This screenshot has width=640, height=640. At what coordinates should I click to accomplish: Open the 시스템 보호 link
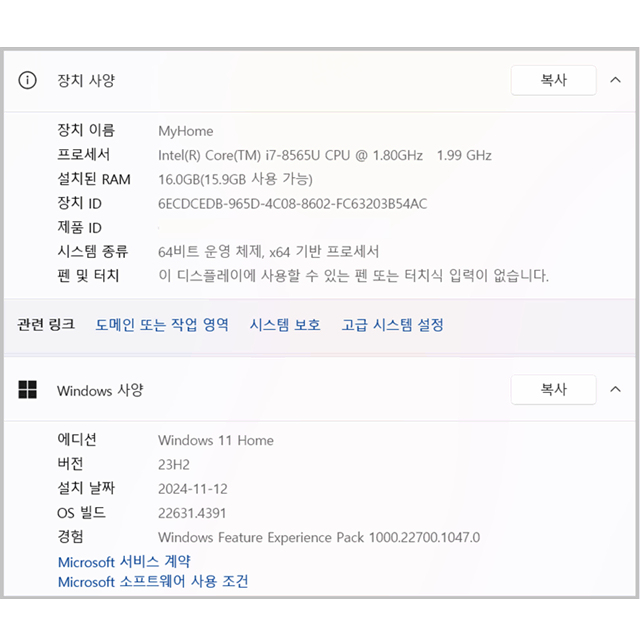[285, 325]
